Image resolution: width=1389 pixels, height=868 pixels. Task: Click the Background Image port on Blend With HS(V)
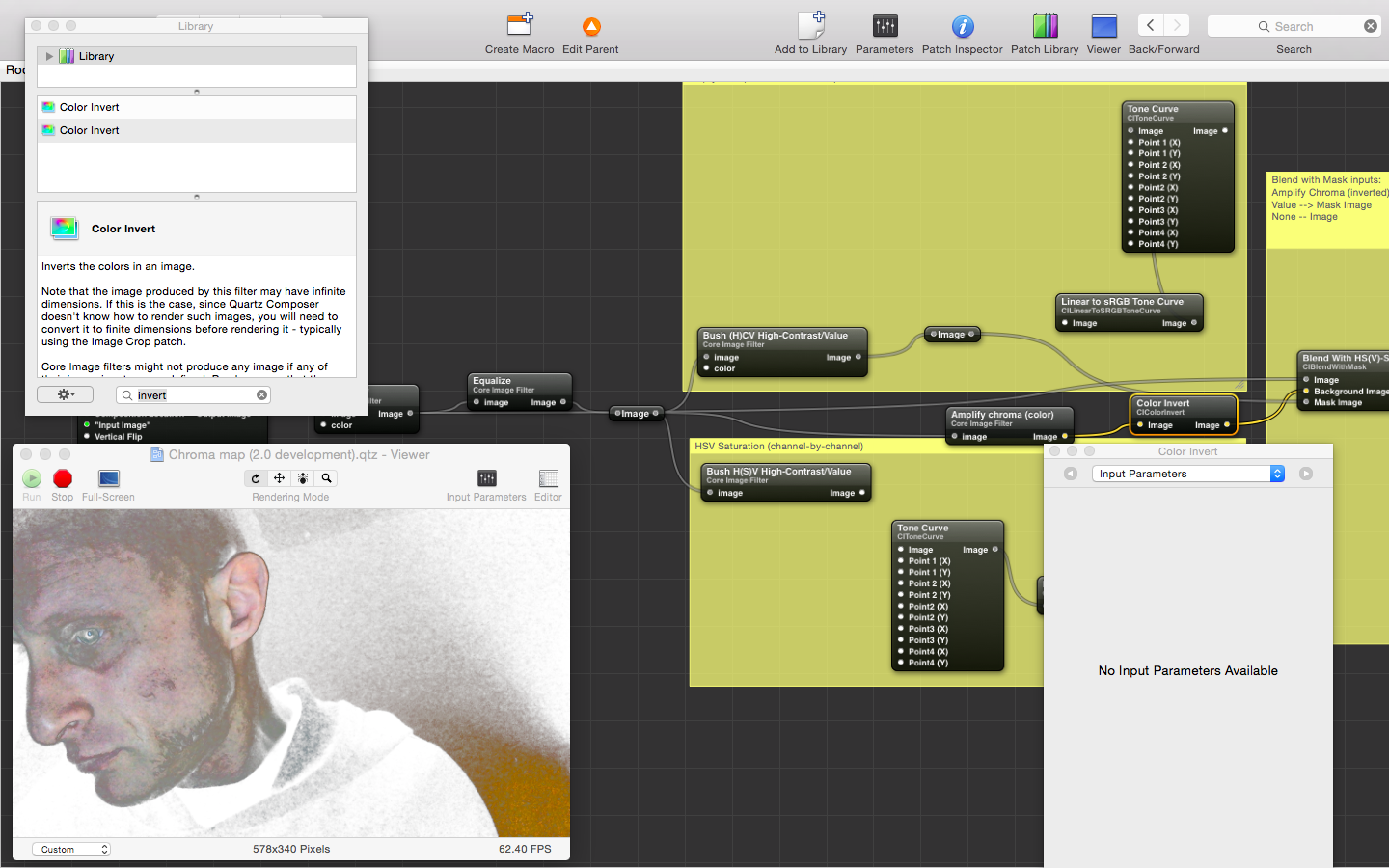click(x=1306, y=391)
